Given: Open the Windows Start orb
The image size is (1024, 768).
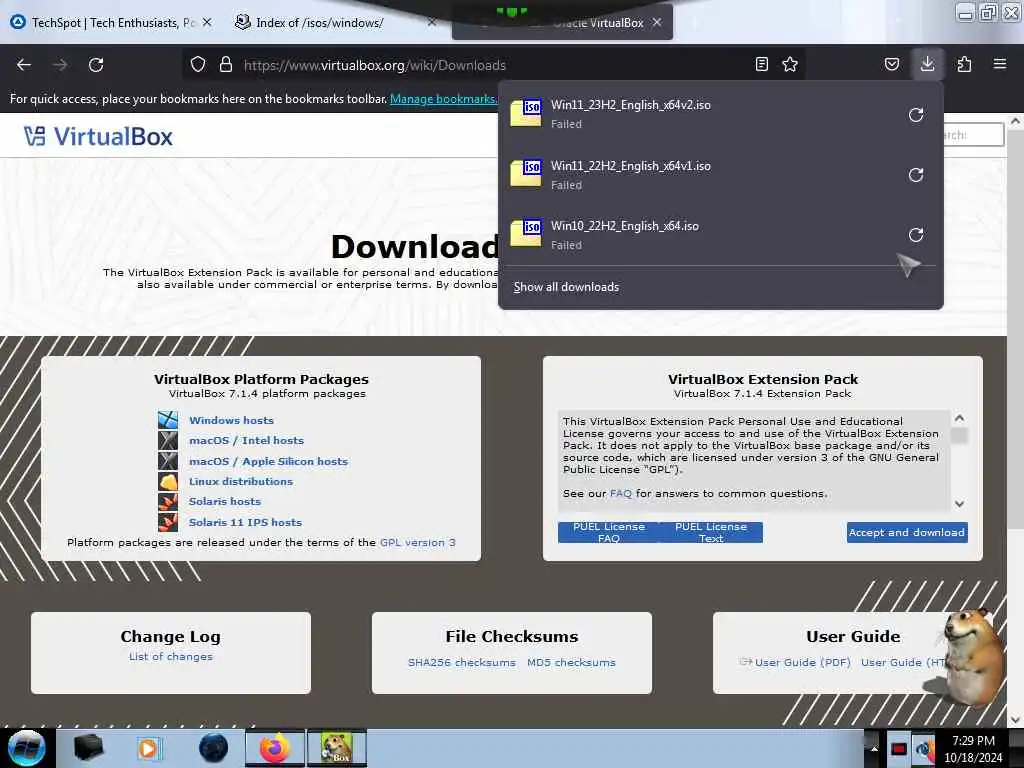Looking at the screenshot, I should tap(27, 748).
